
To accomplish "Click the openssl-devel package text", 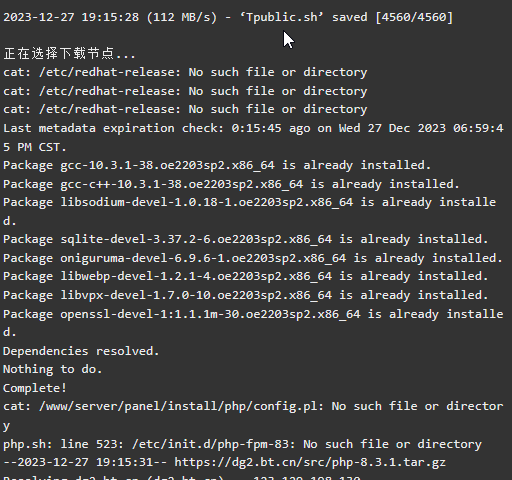I will click(x=210, y=314).
